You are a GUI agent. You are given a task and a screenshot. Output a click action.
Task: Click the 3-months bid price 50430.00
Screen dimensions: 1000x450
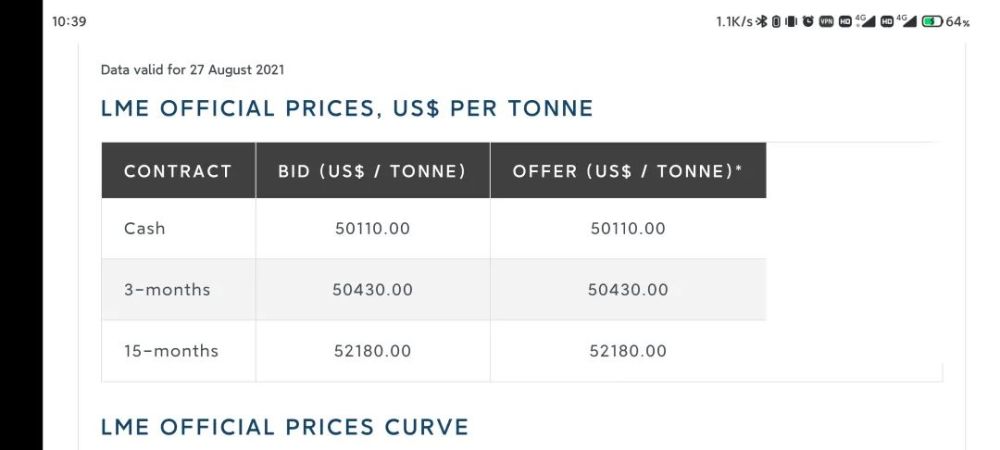(x=372, y=289)
